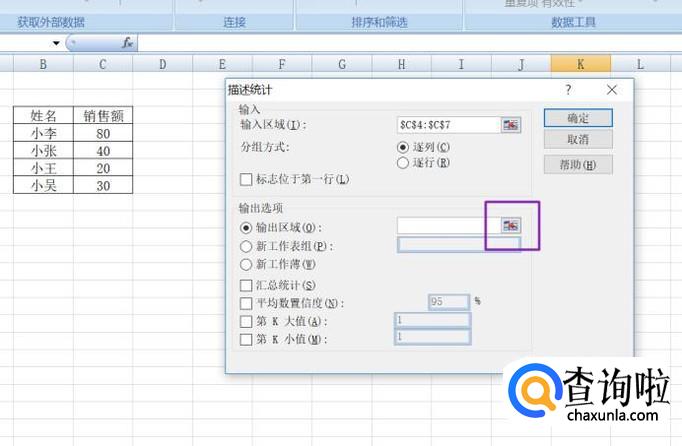Close the 描述统计 dialog with the X

tap(612, 90)
